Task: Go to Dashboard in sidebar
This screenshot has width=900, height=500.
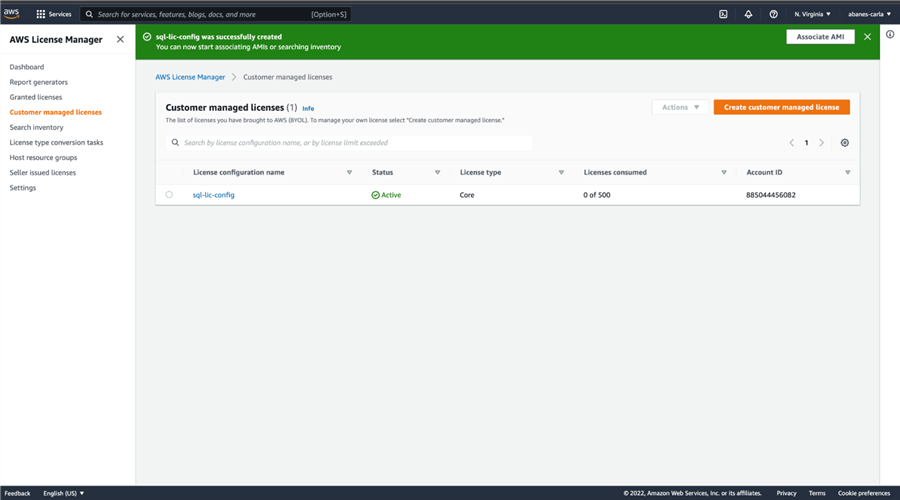Action: tap(26, 67)
